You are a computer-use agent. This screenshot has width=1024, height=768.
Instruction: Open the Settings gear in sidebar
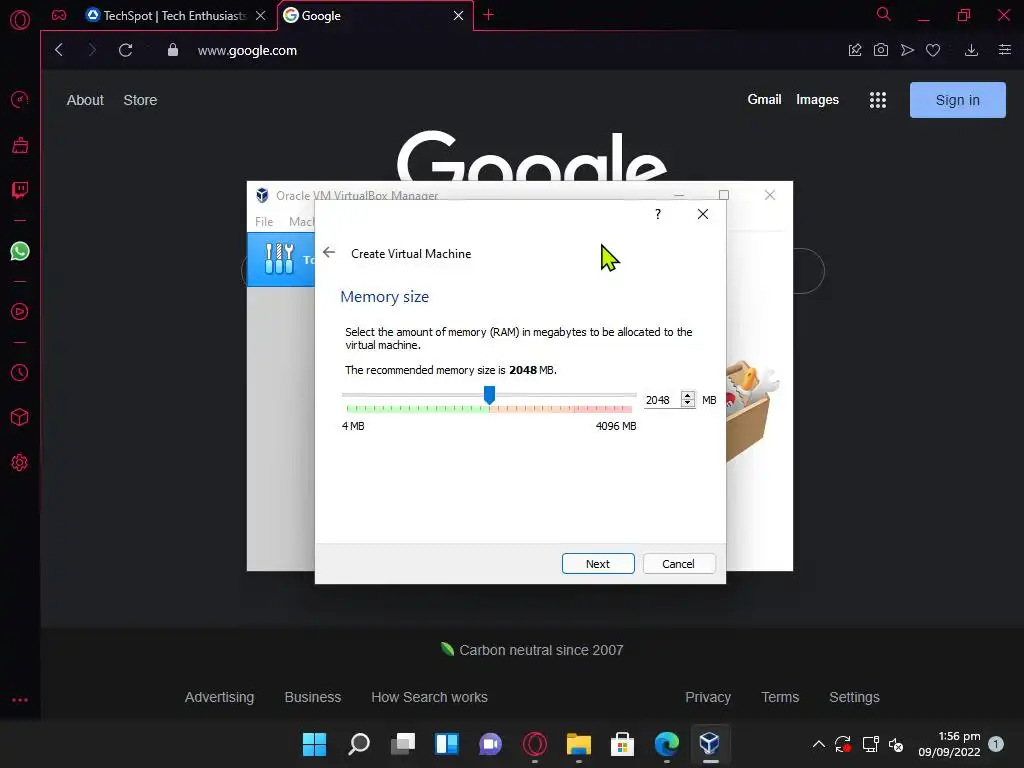pos(20,462)
